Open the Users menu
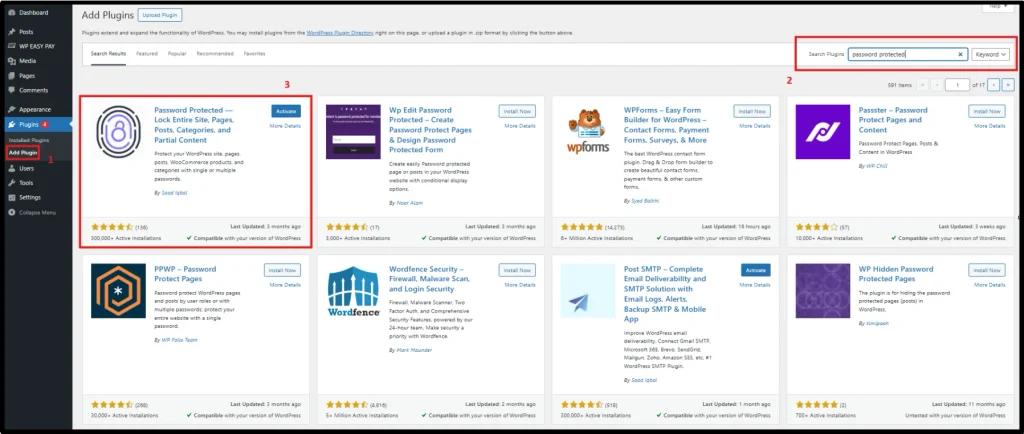Screen dimensions: 1024x434 26,168
